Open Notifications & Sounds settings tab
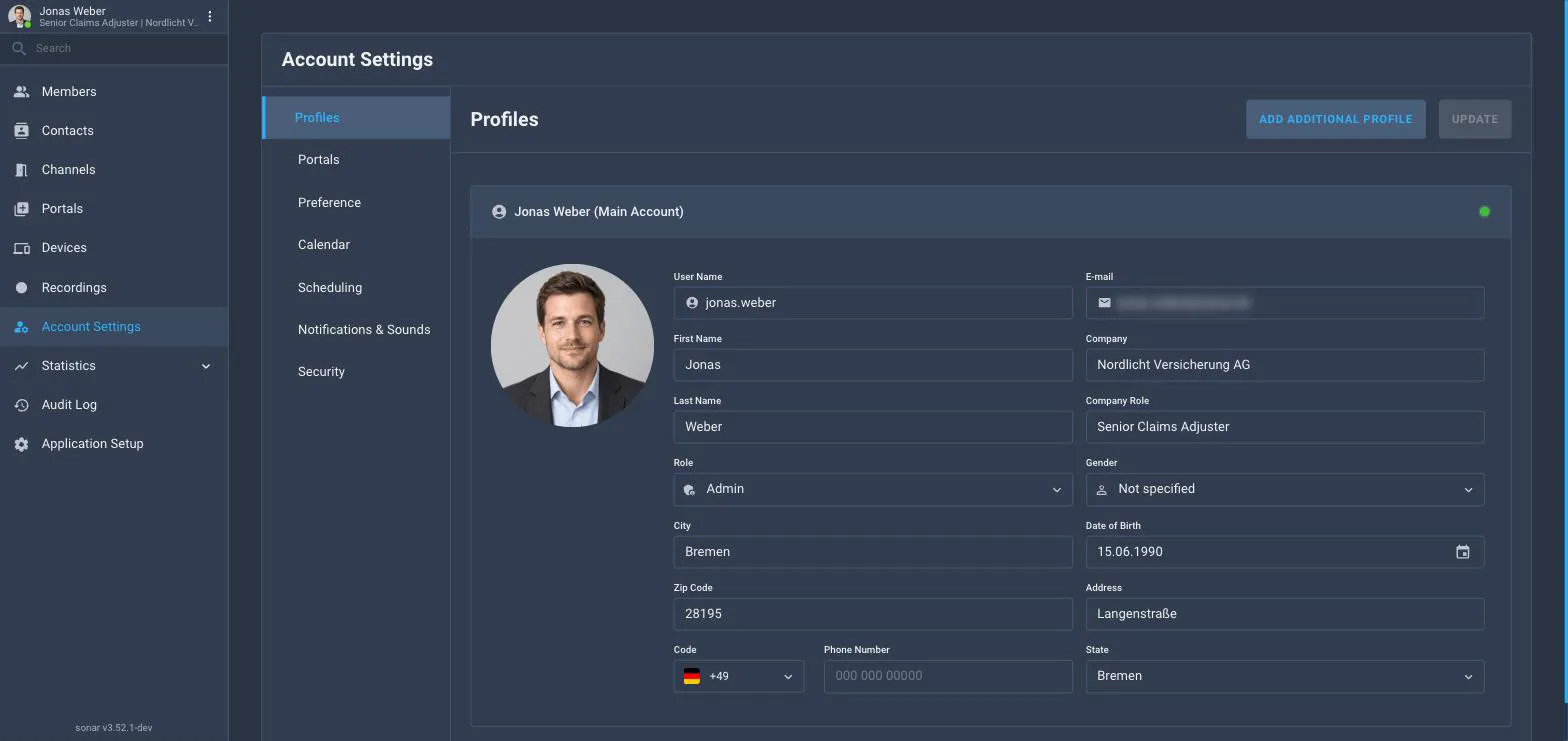Viewport: 1568px width, 741px height. point(356,329)
